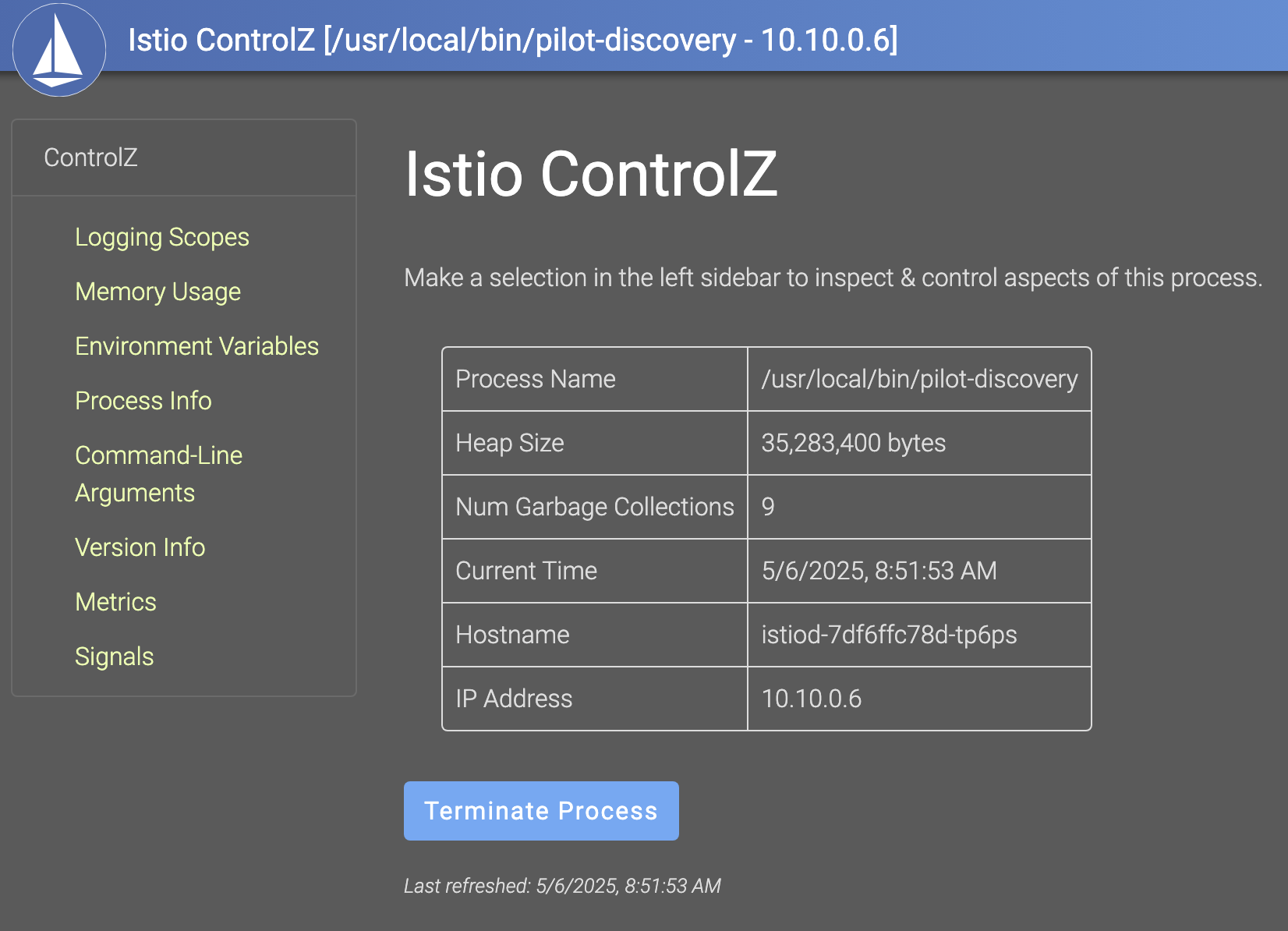Click the Istio ControlZ main heading
The image size is (1288, 931).
click(591, 174)
